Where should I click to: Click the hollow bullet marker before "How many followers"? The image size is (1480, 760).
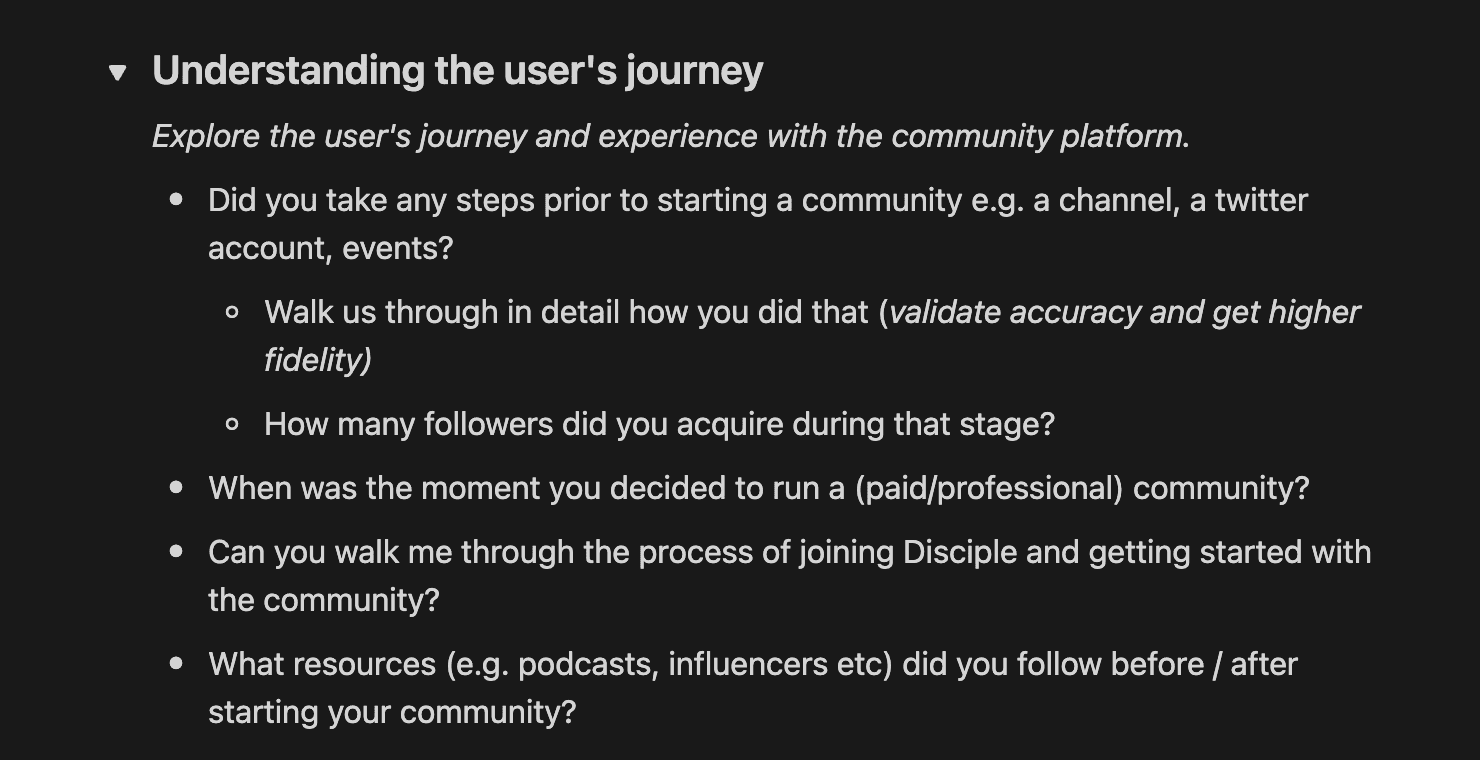[233, 424]
